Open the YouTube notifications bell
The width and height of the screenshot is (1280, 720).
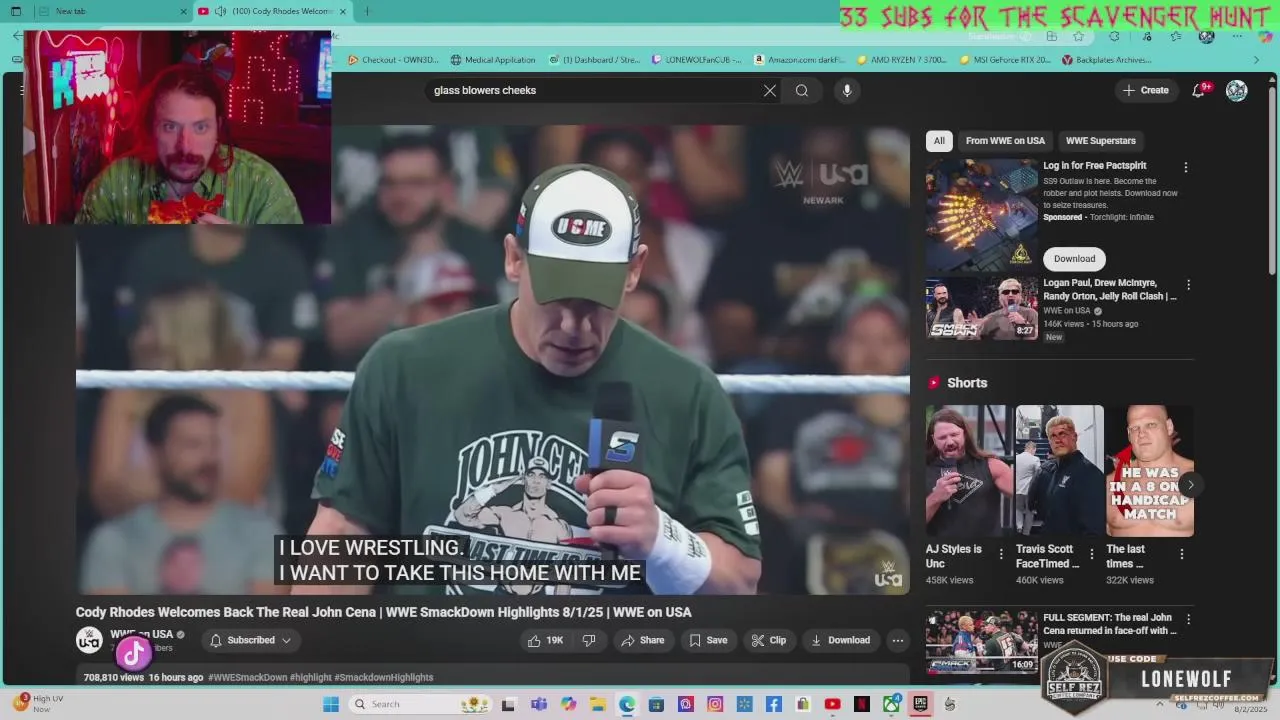1198,90
